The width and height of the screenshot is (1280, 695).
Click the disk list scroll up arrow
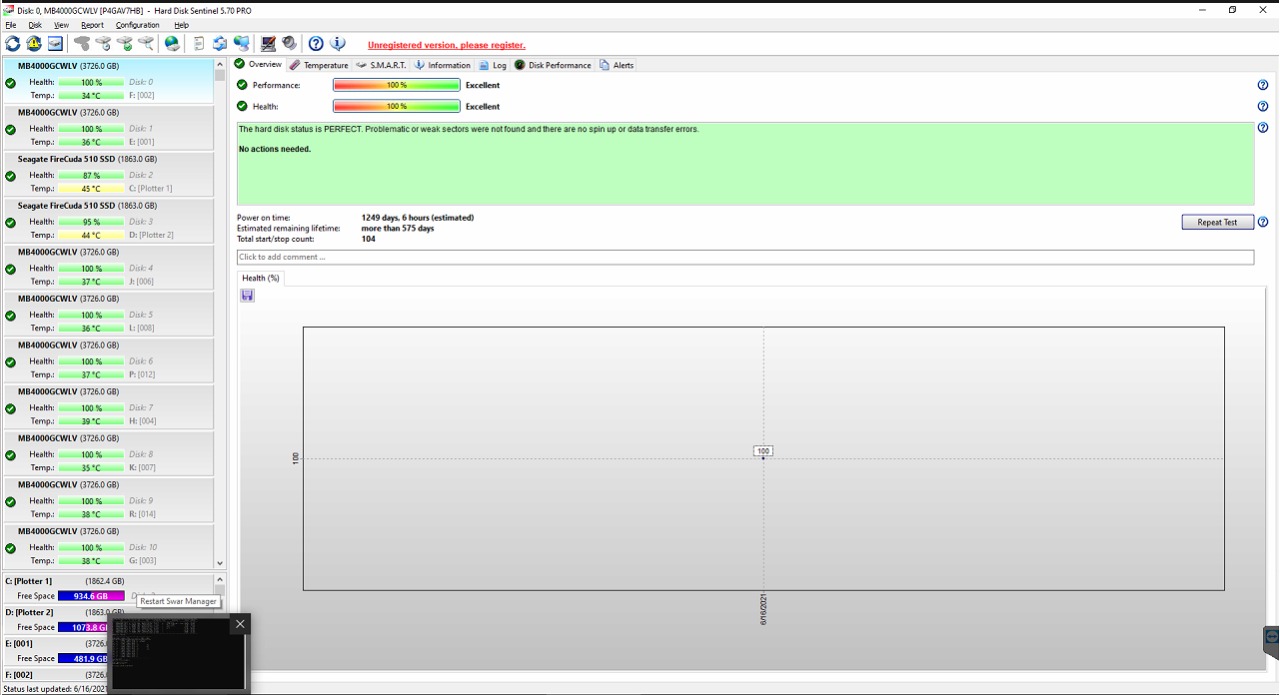[x=220, y=65]
